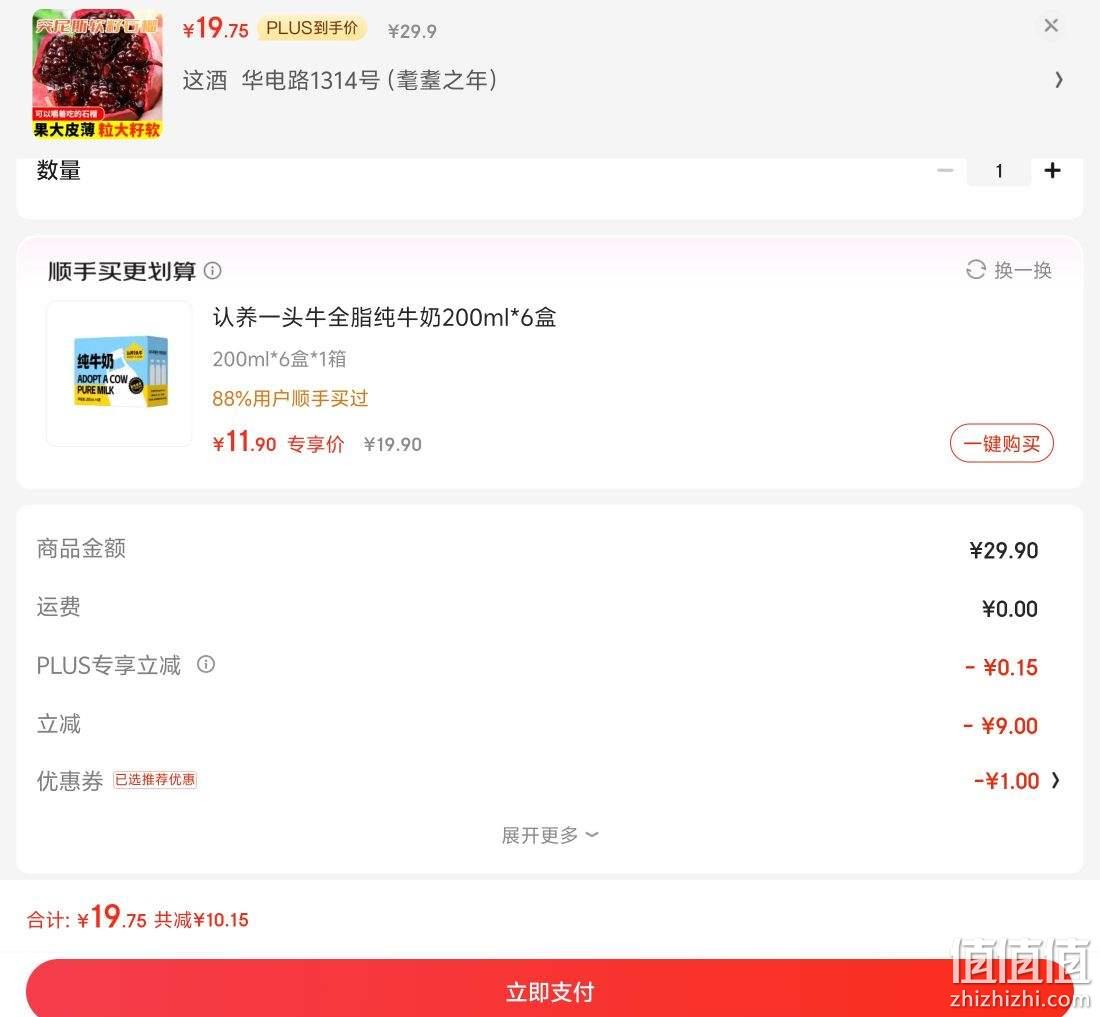Click the address text 华电路1314号

(x=311, y=80)
